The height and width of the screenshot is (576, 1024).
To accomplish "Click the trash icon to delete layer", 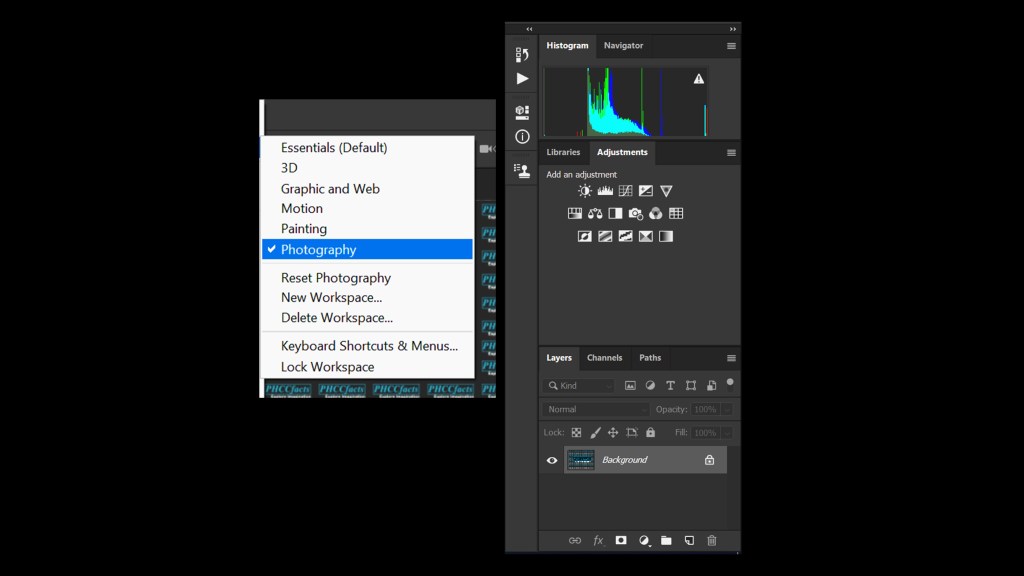I will [712, 540].
